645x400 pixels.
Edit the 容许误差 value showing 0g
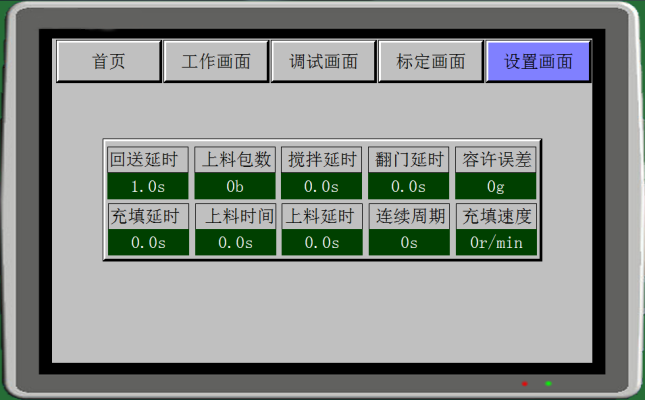pos(496,186)
